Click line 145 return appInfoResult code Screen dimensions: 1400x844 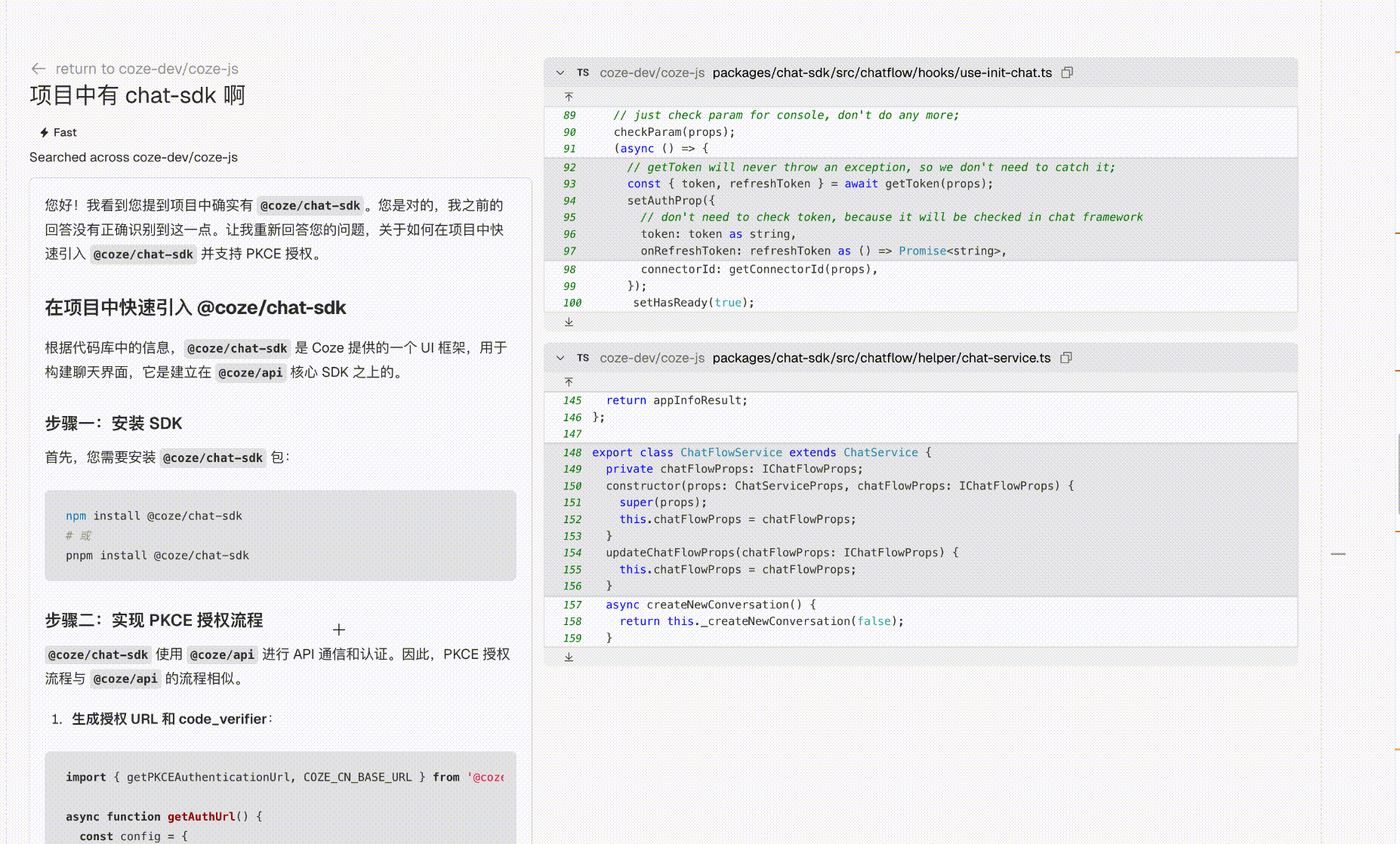tap(677, 401)
